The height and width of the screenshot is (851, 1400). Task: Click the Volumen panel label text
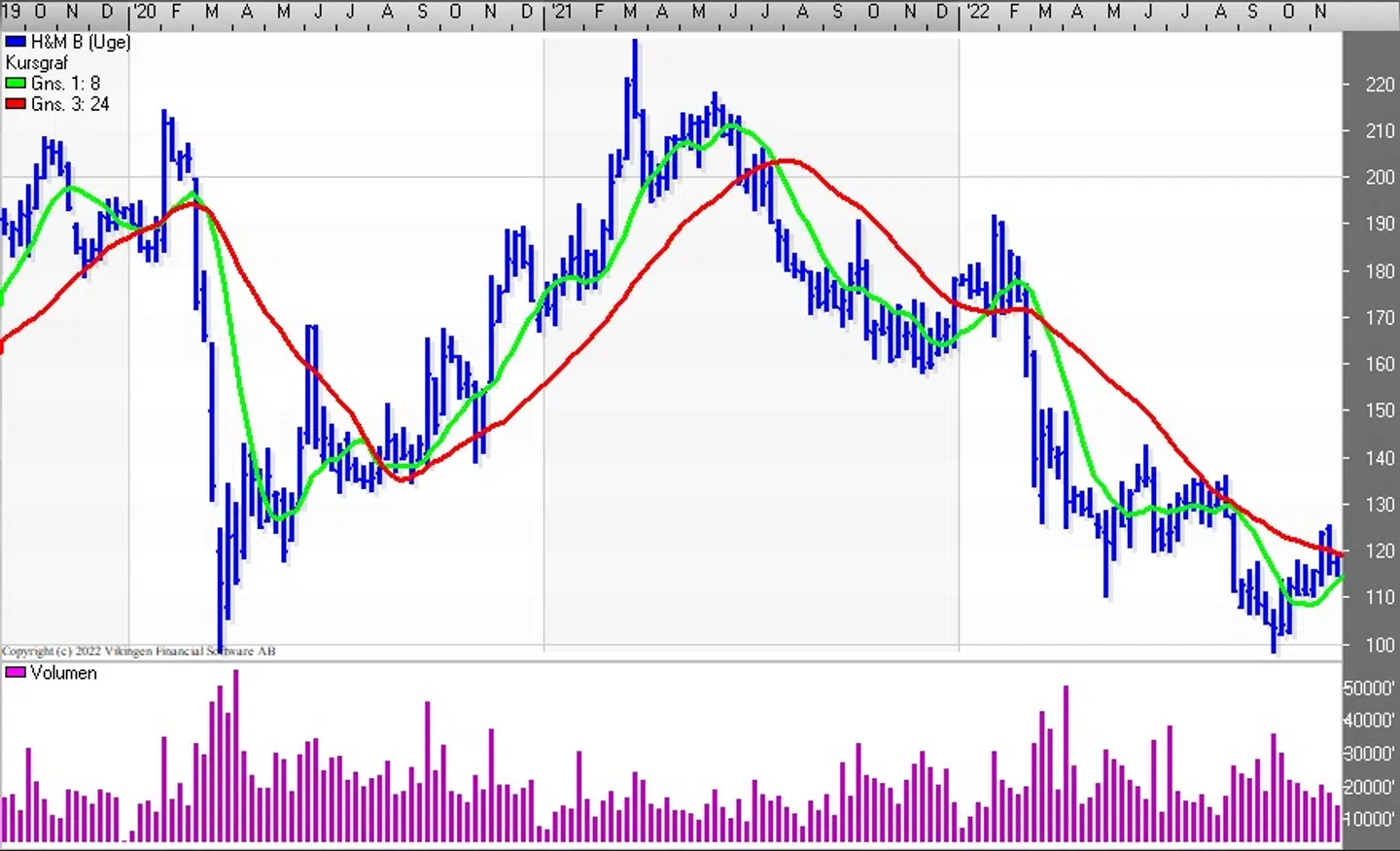point(63,673)
